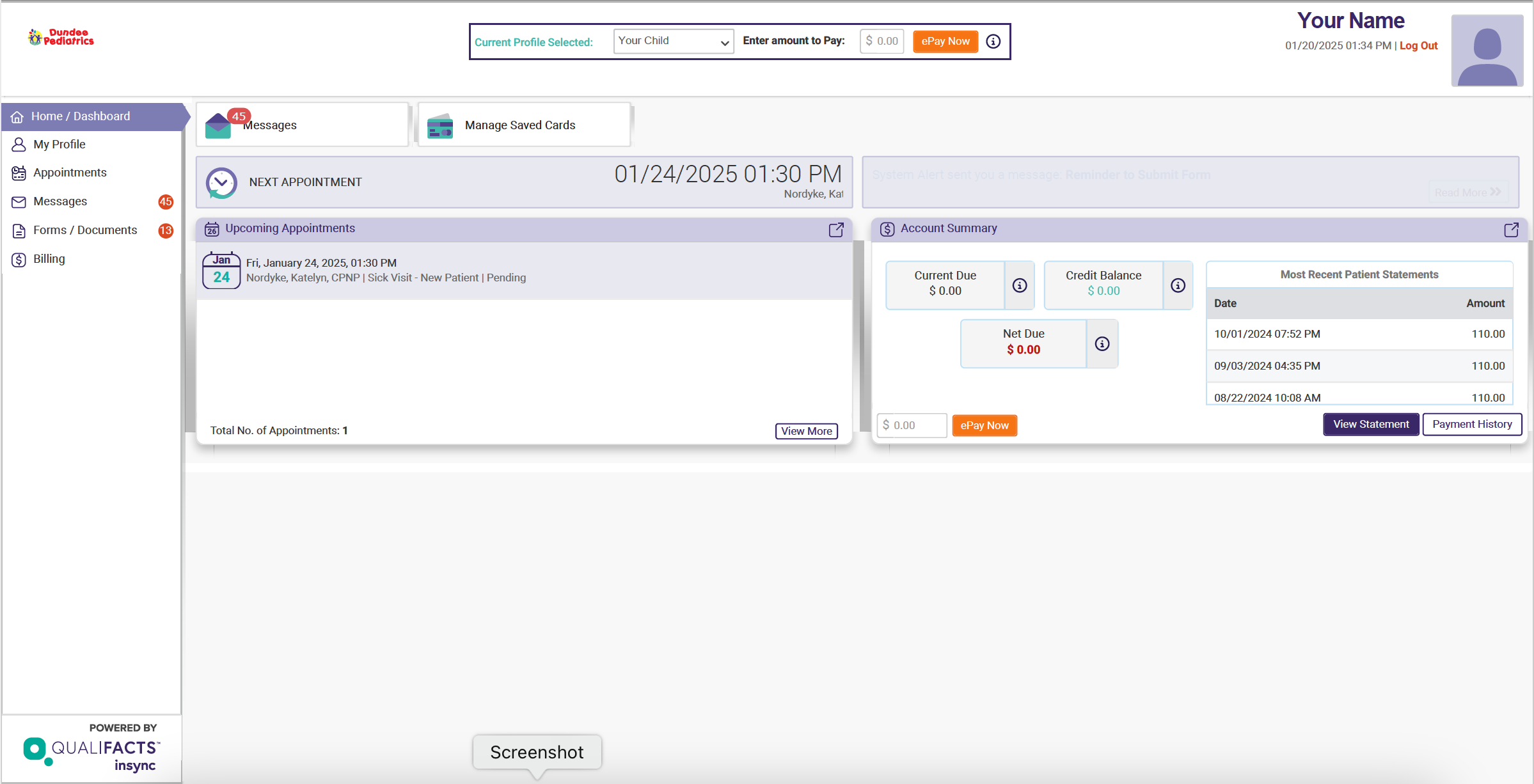
Task: Click the Current Due info icon
Action: 1020,285
